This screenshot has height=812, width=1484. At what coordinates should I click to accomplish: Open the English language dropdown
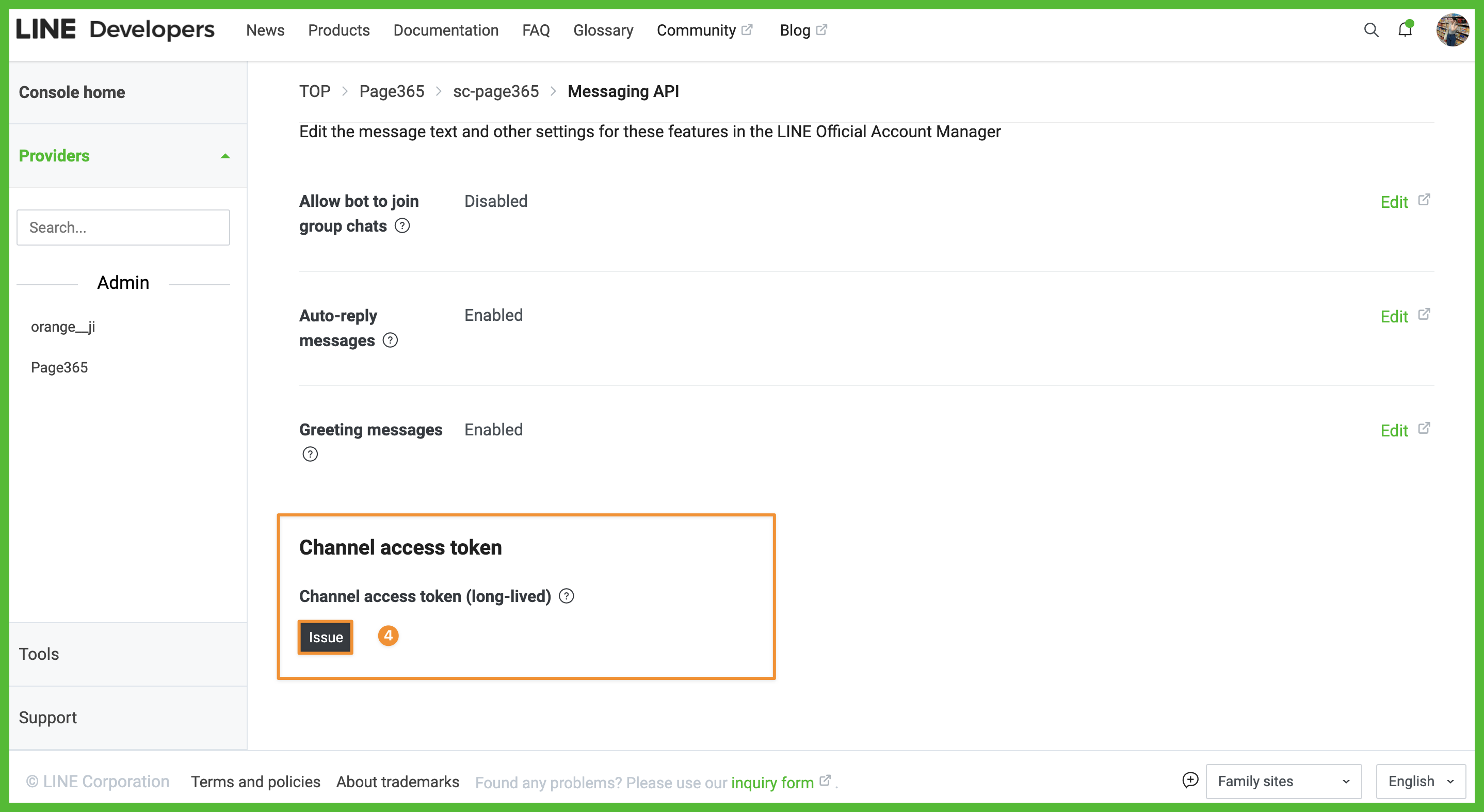(1421, 782)
